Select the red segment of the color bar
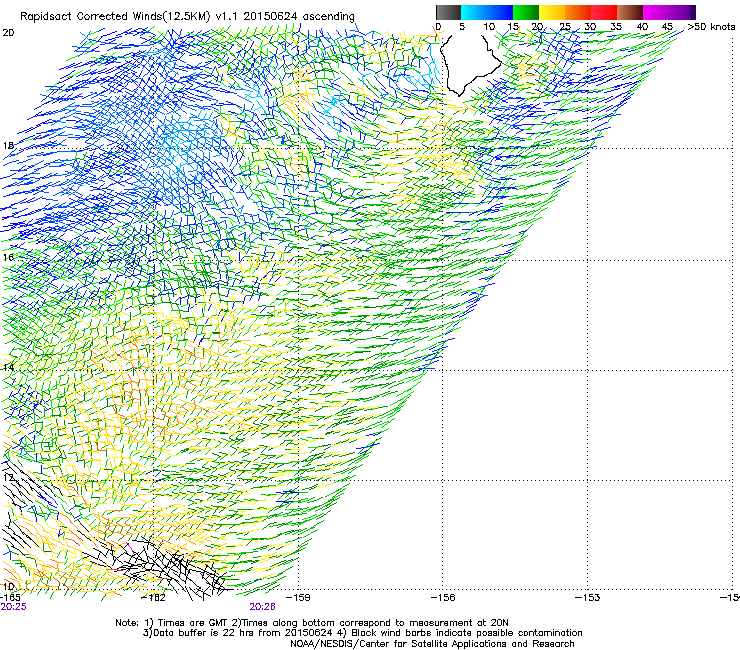Viewport: 740px width, 650px height. click(604, 12)
